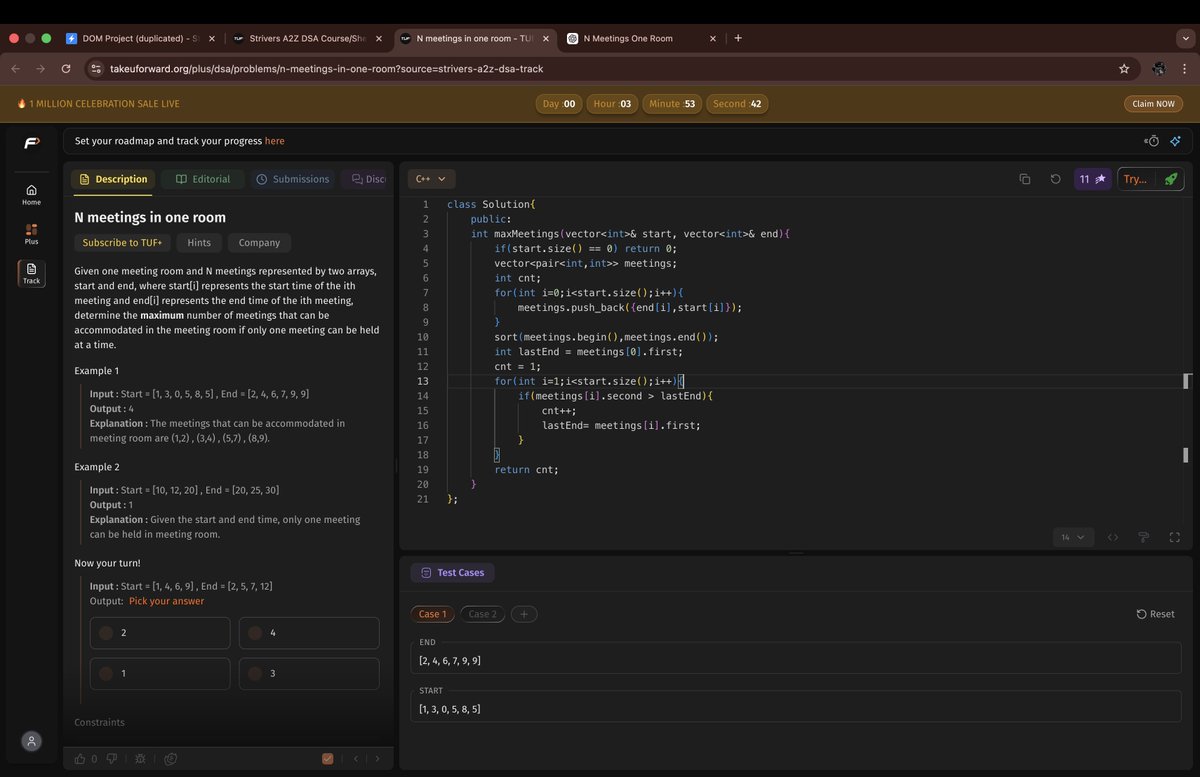Image resolution: width=1200 pixels, height=777 pixels.
Task: Click the 'return cnt;' line in editor
Action: (x=526, y=470)
